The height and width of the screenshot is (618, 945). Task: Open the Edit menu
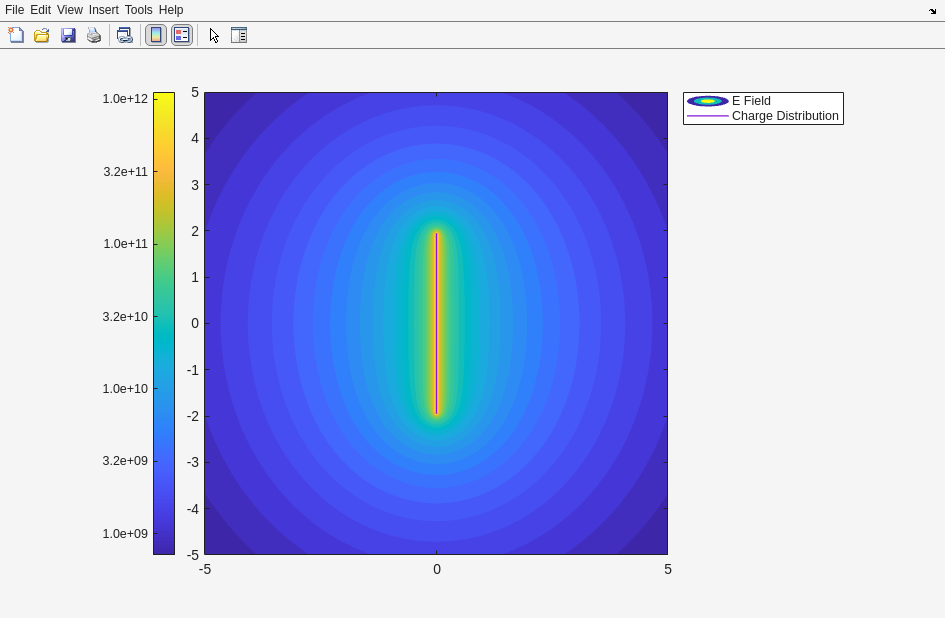[x=40, y=10]
